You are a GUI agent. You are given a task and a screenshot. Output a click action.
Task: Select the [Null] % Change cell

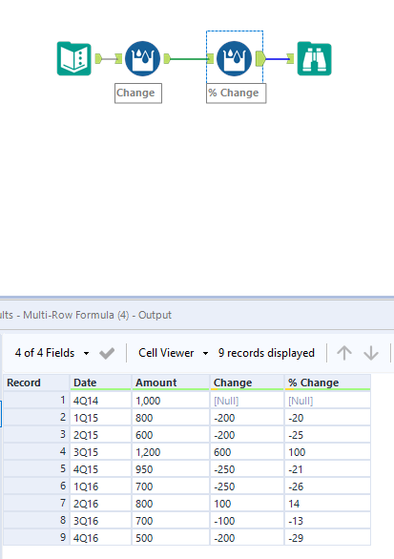pyautogui.click(x=327, y=400)
